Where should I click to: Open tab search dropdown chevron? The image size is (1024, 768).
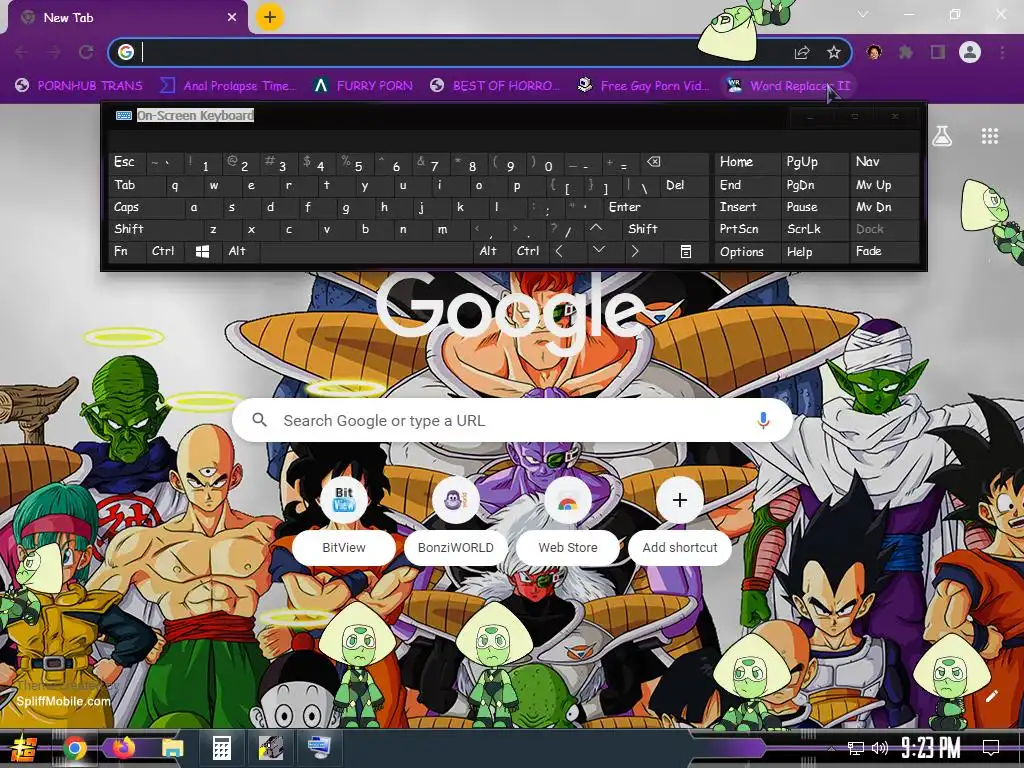pos(863,14)
